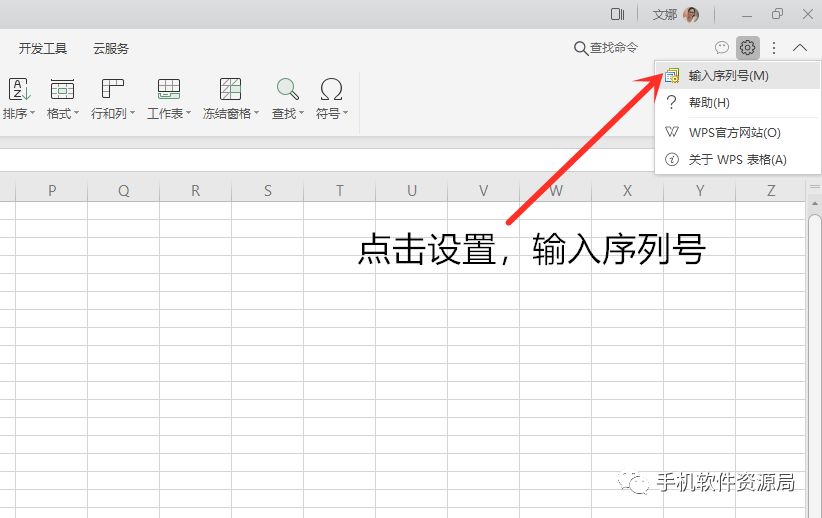Screen dimensions: 822x518
Task: Open the 格式 dropdown arrow
Action: pyautogui.click(x=77, y=113)
